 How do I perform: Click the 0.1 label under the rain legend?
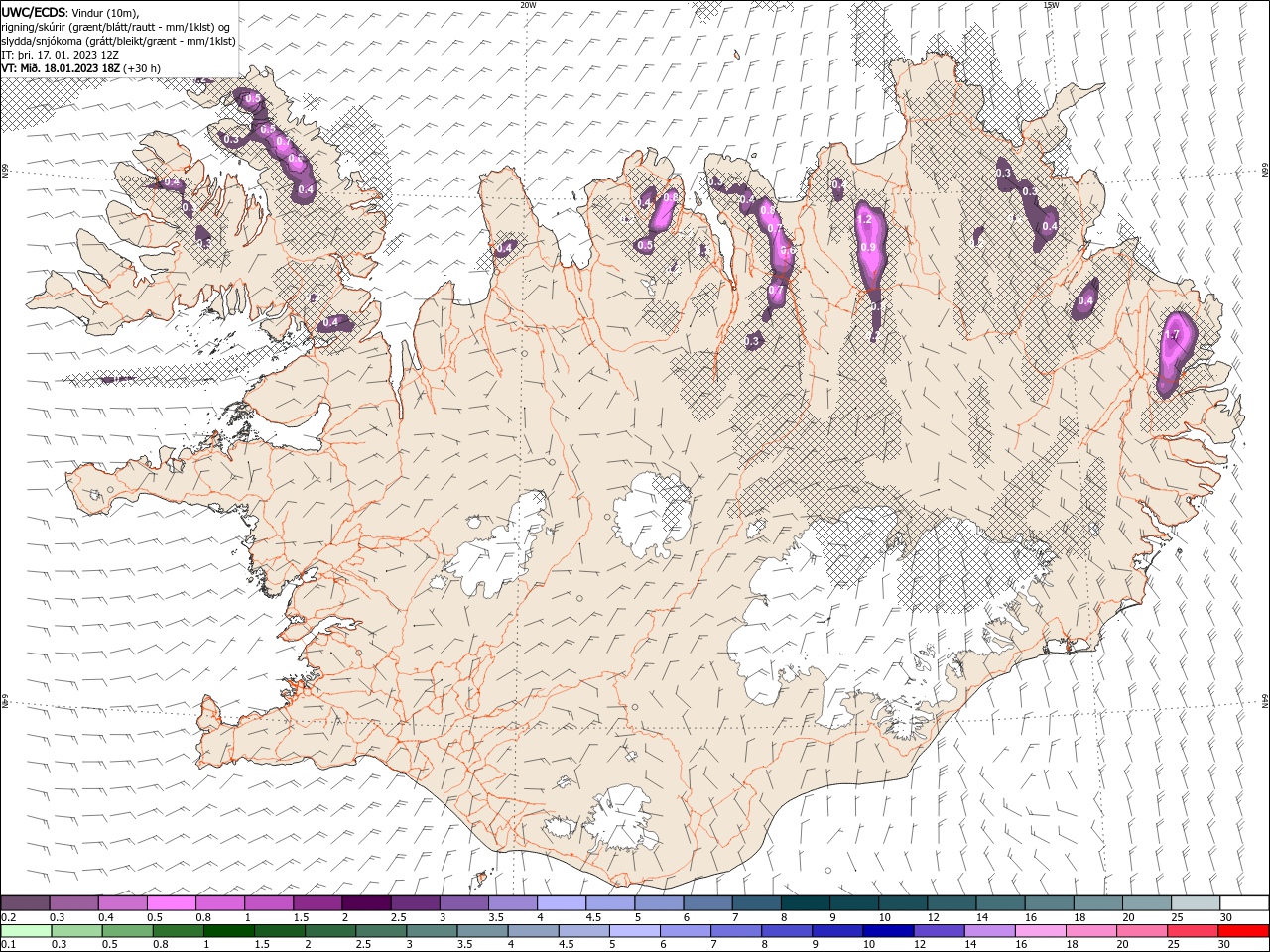(8, 945)
